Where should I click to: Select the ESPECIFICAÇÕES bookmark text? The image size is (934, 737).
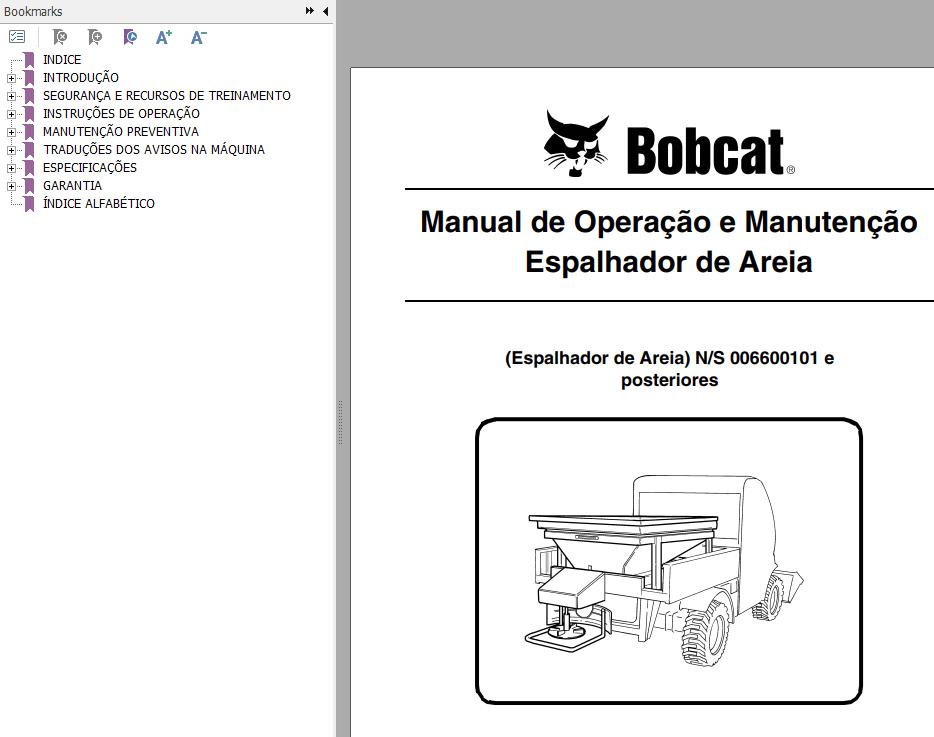click(89, 167)
